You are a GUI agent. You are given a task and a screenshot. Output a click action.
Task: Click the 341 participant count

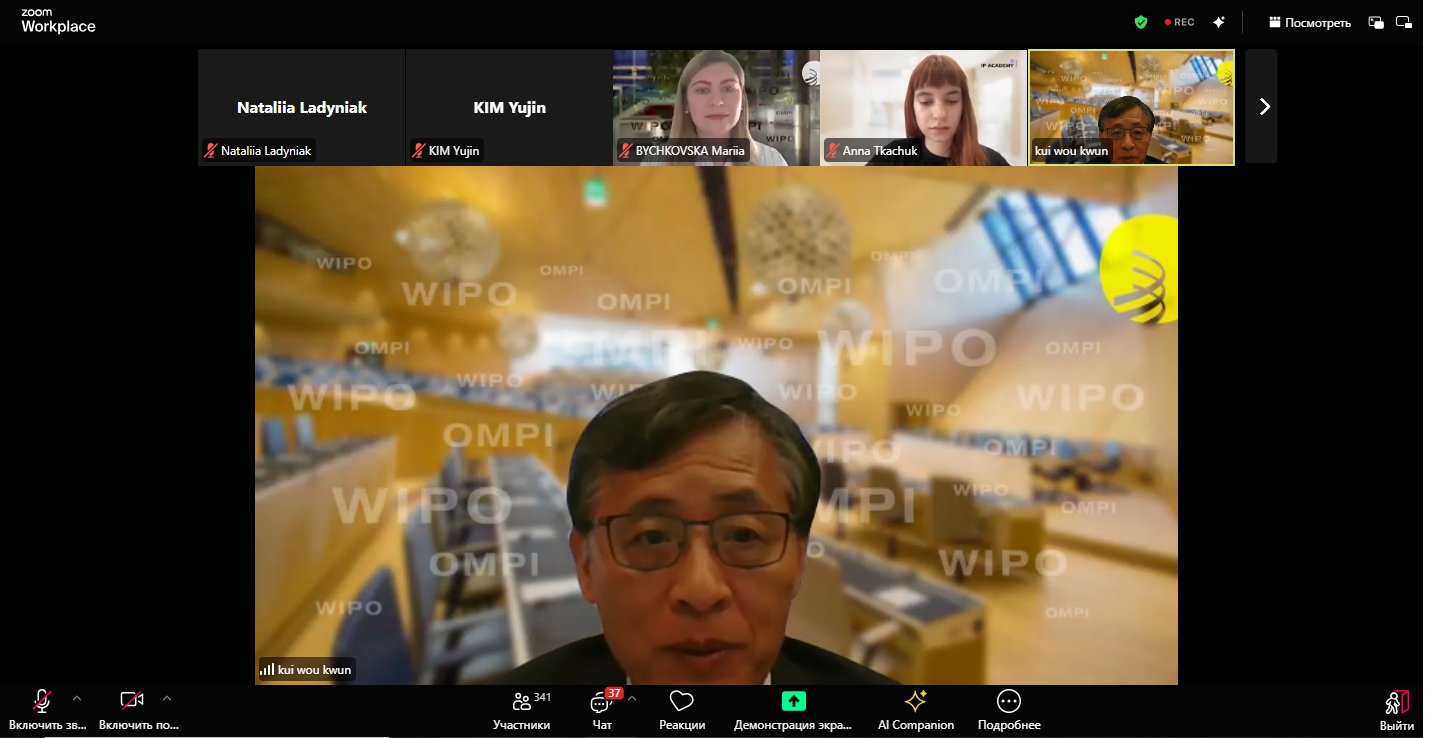click(x=543, y=697)
